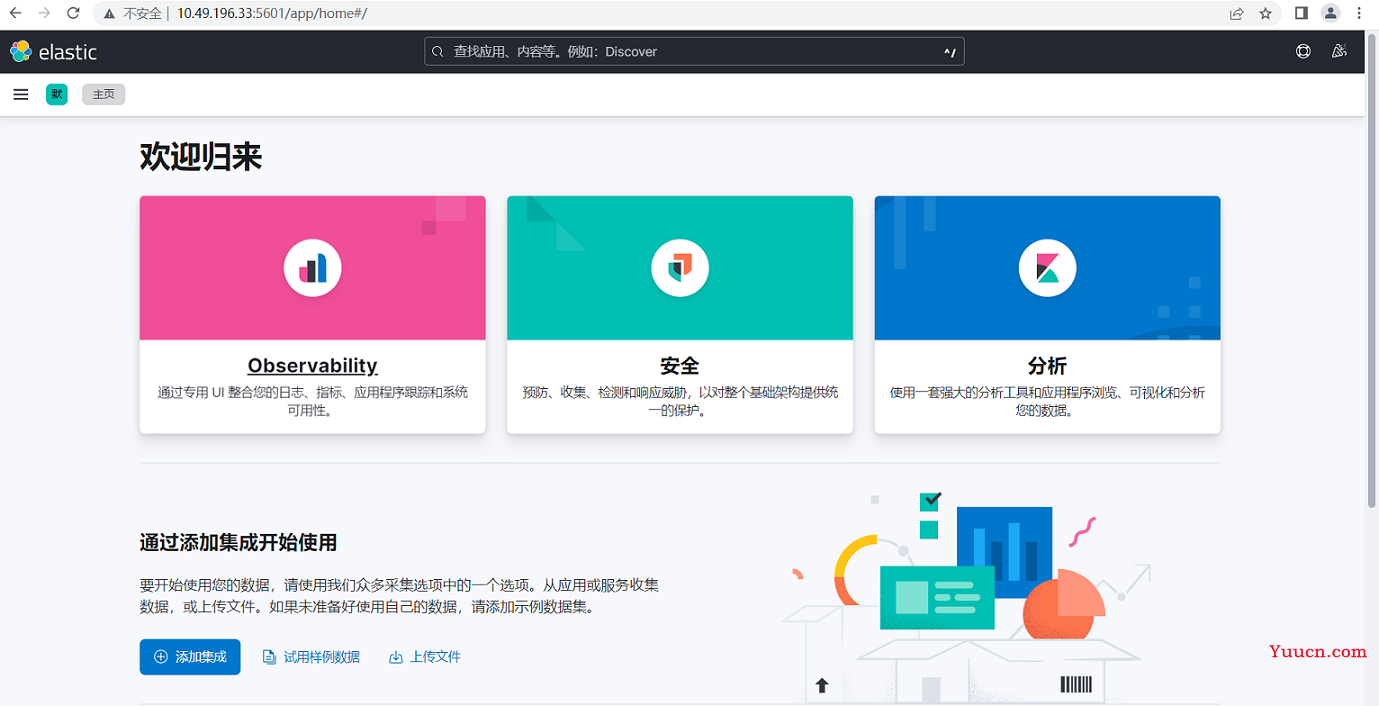Open the green space selector avatar

point(57,95)
